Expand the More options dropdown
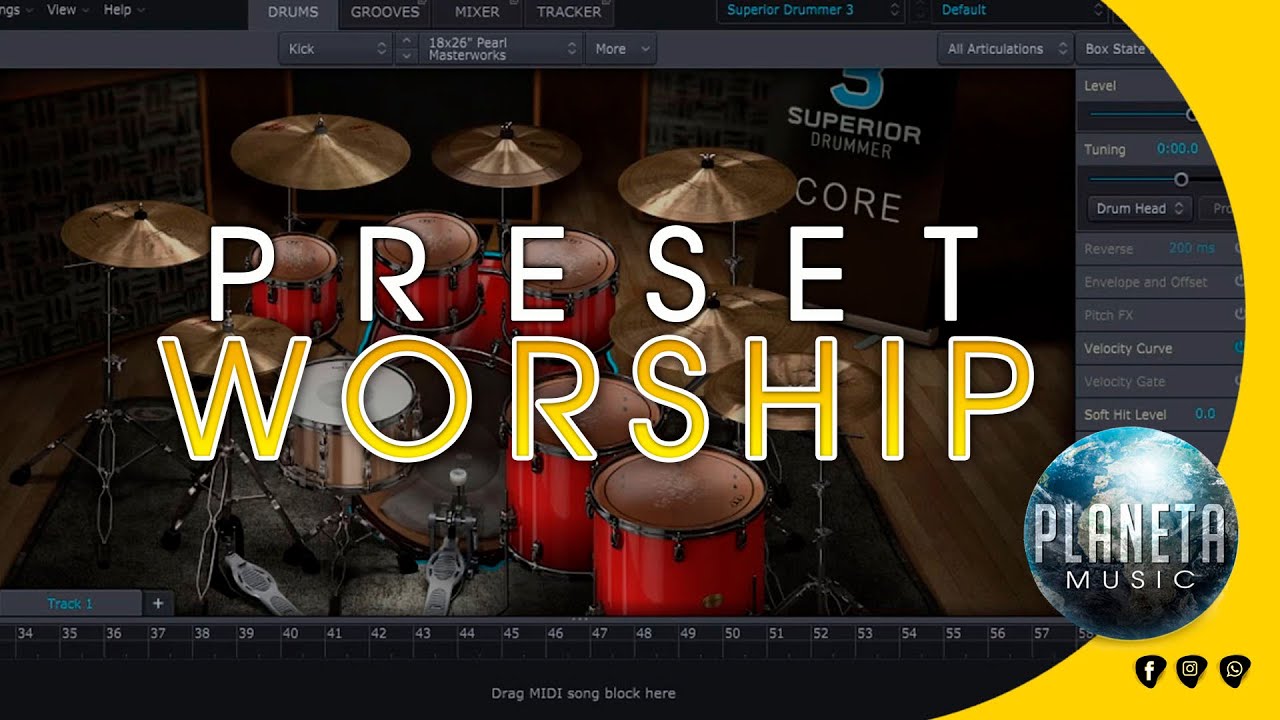The image size is (1280, 720). coord(621,48)
